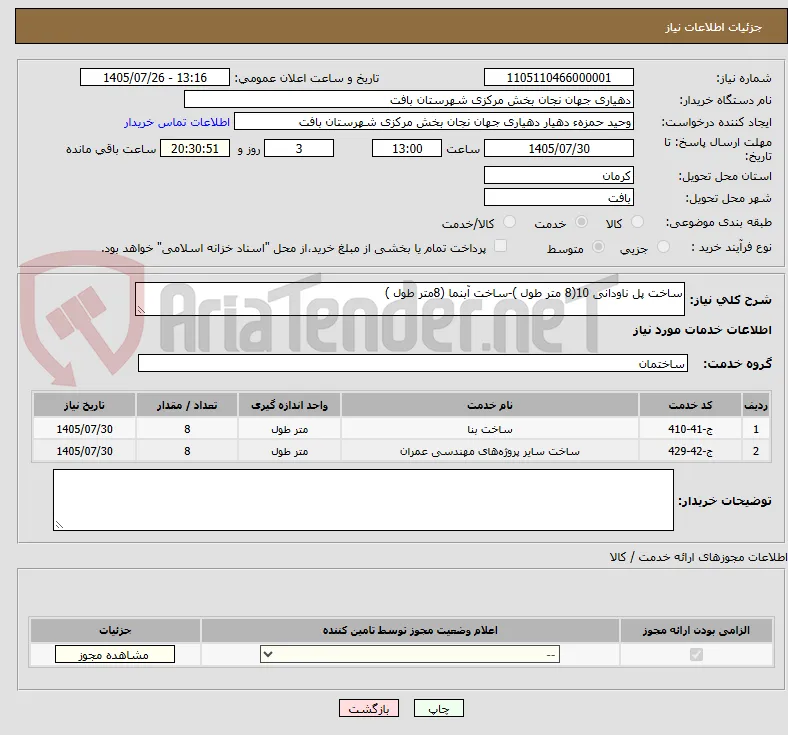This screenshot has width=788, height=735.
Task: Click the resize handle of buyer notes box
Action: [x=59, y=525]
